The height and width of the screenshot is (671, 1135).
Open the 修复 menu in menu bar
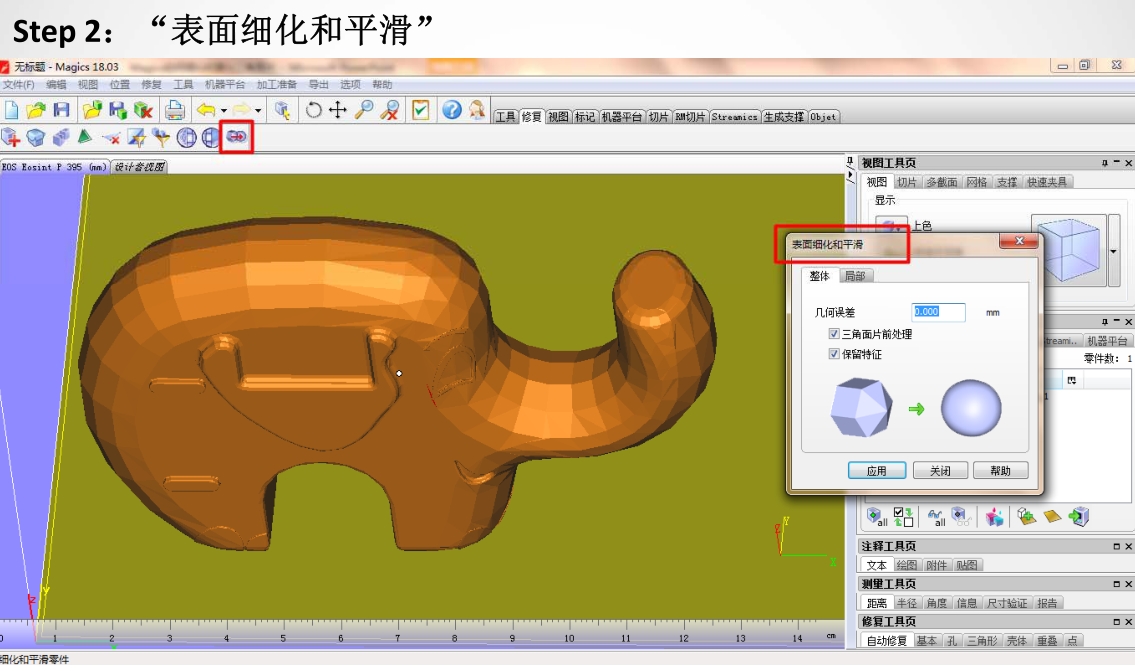tap(151, 85)
